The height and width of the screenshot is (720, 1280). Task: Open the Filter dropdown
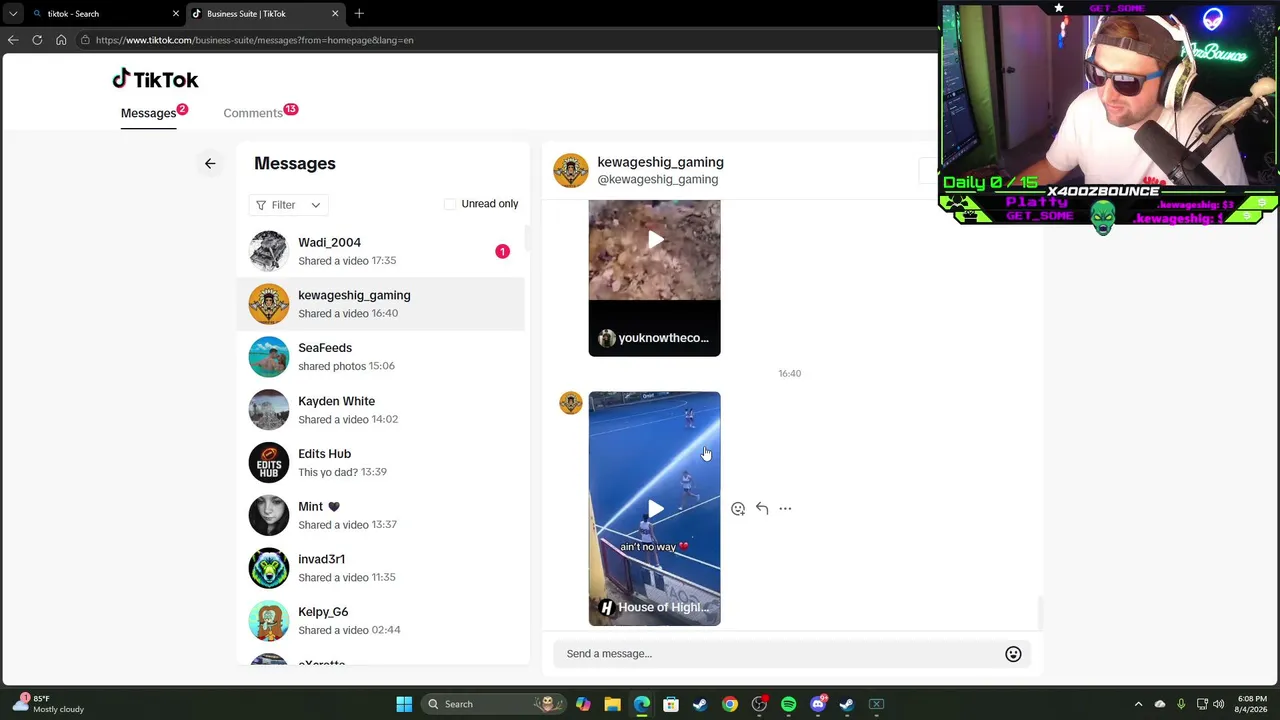point(288,205)
